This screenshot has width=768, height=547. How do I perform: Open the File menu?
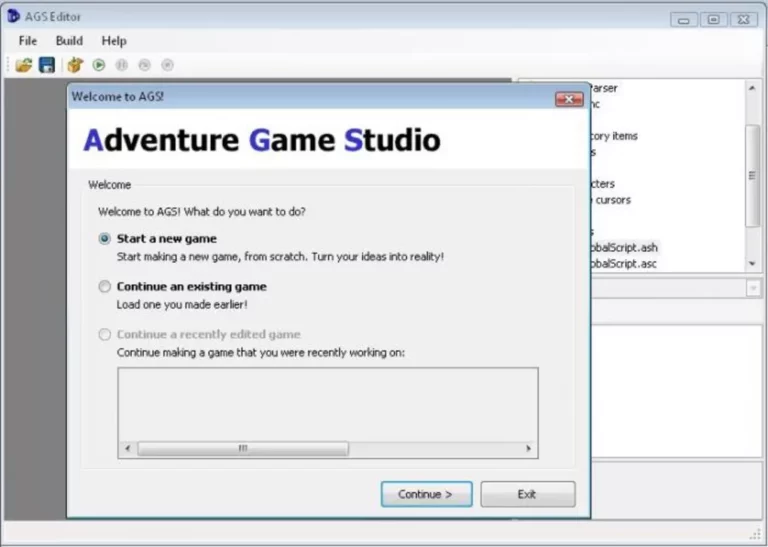pos(27,41)
